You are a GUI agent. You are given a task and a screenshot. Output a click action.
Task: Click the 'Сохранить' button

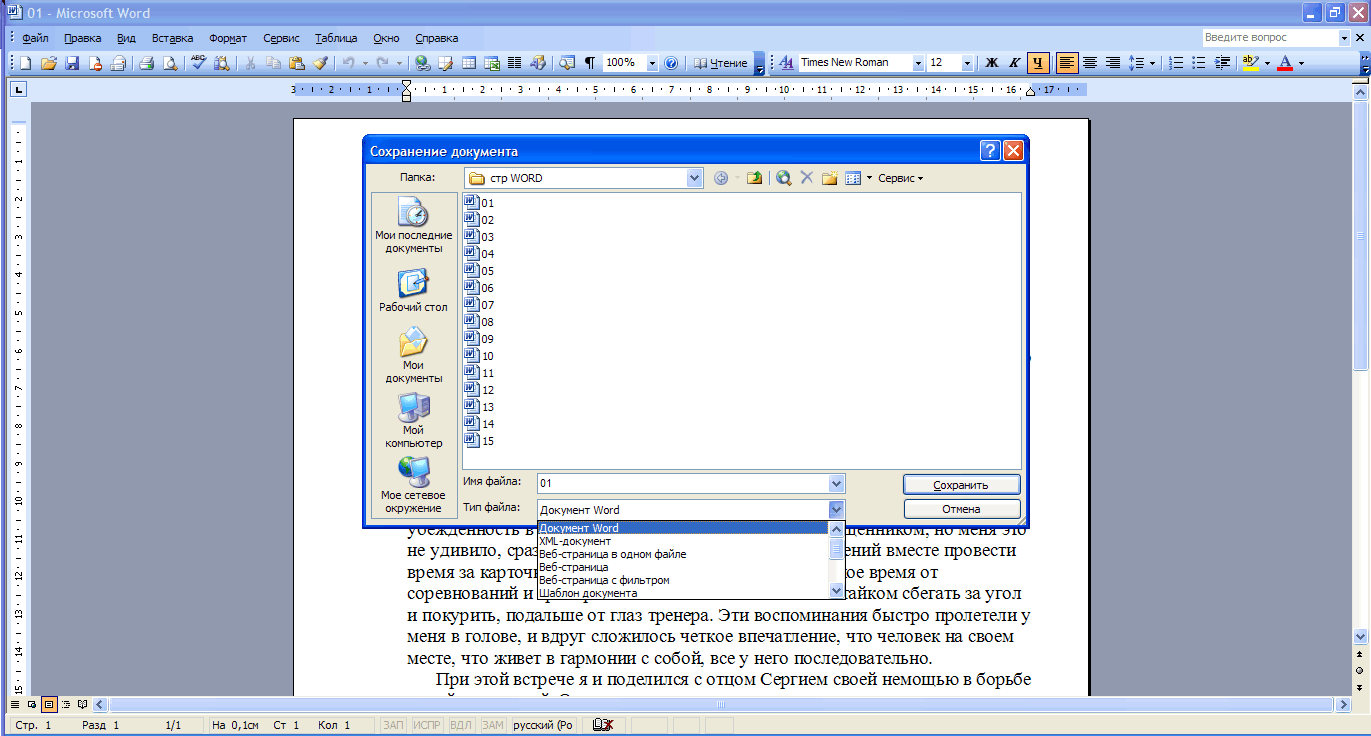pyautogui.click(x=961, y=484)
